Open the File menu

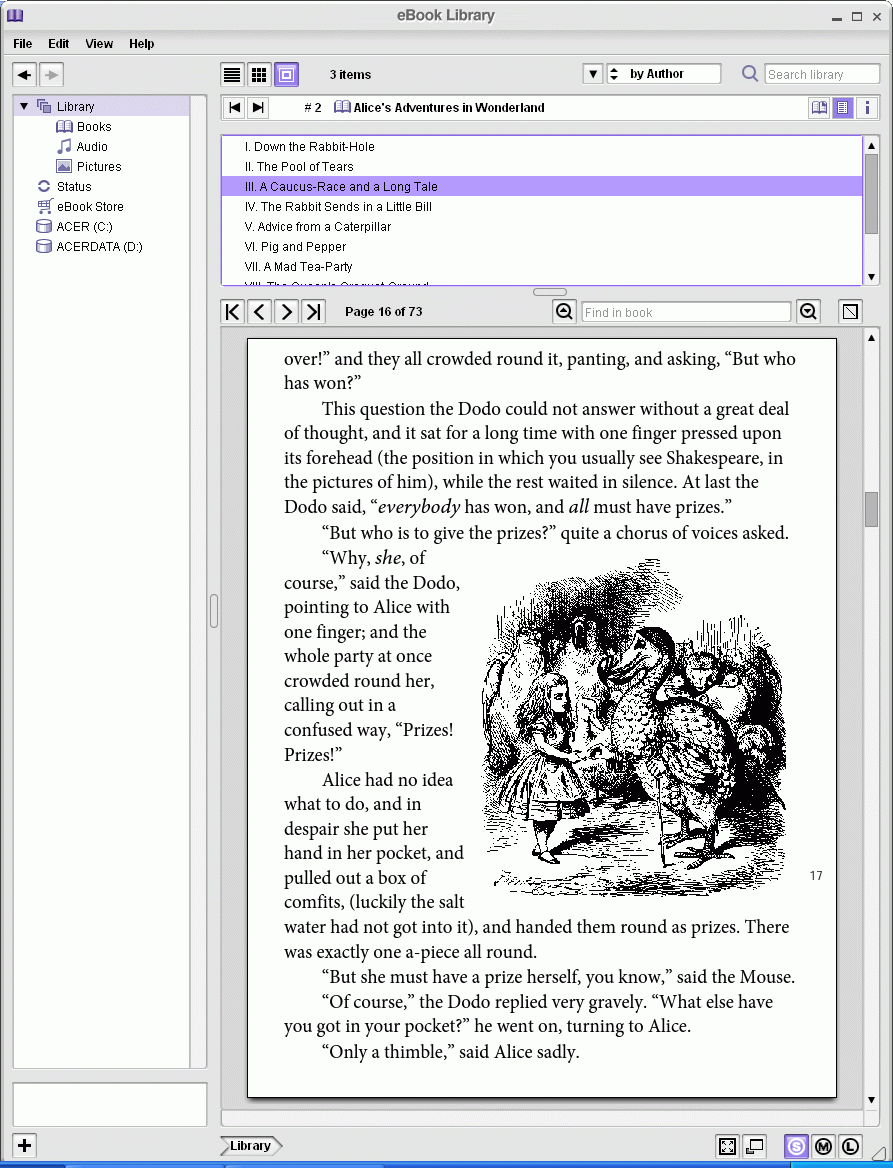[22, 44]
